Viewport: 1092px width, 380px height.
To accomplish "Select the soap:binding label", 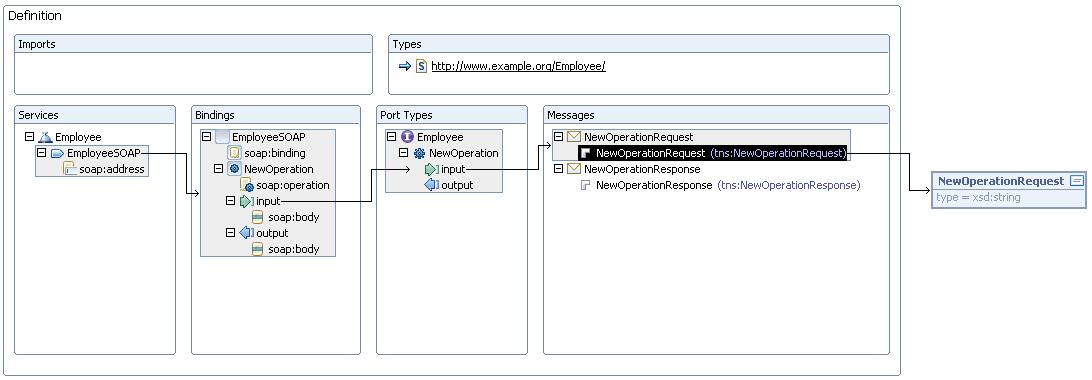I will 274,153.
